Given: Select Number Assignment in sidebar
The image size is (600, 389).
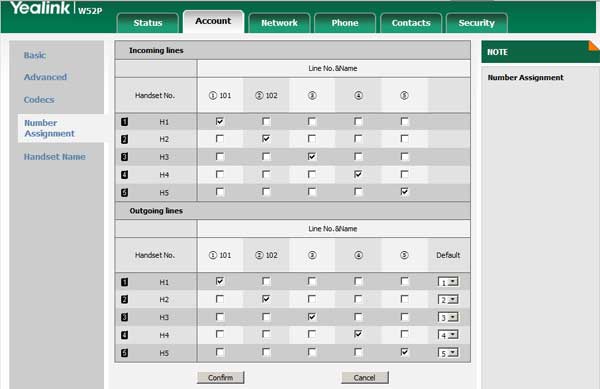Looking at the screenshot, I should tap(49, 128).
